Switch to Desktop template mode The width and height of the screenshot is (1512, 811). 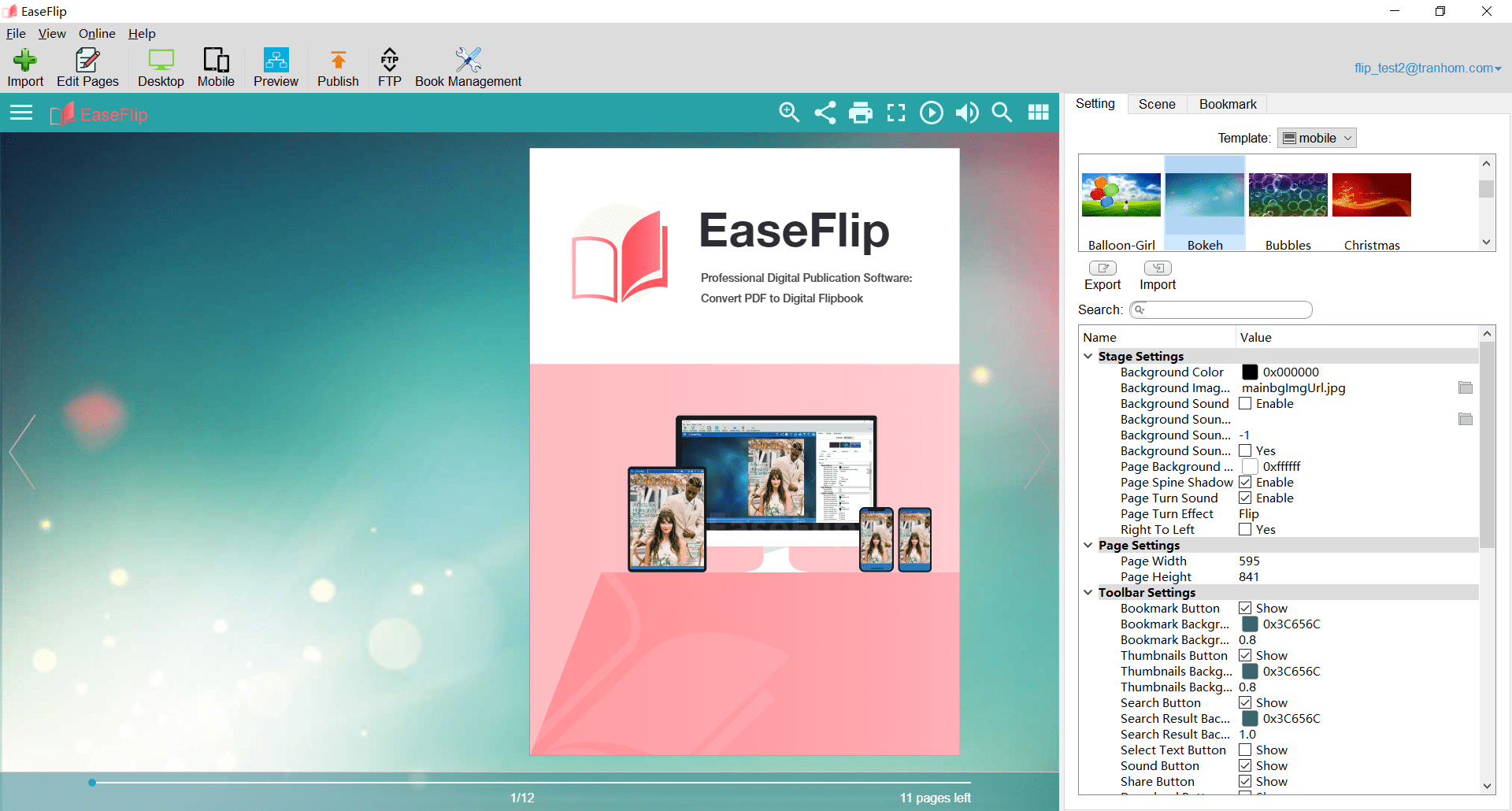160,67
